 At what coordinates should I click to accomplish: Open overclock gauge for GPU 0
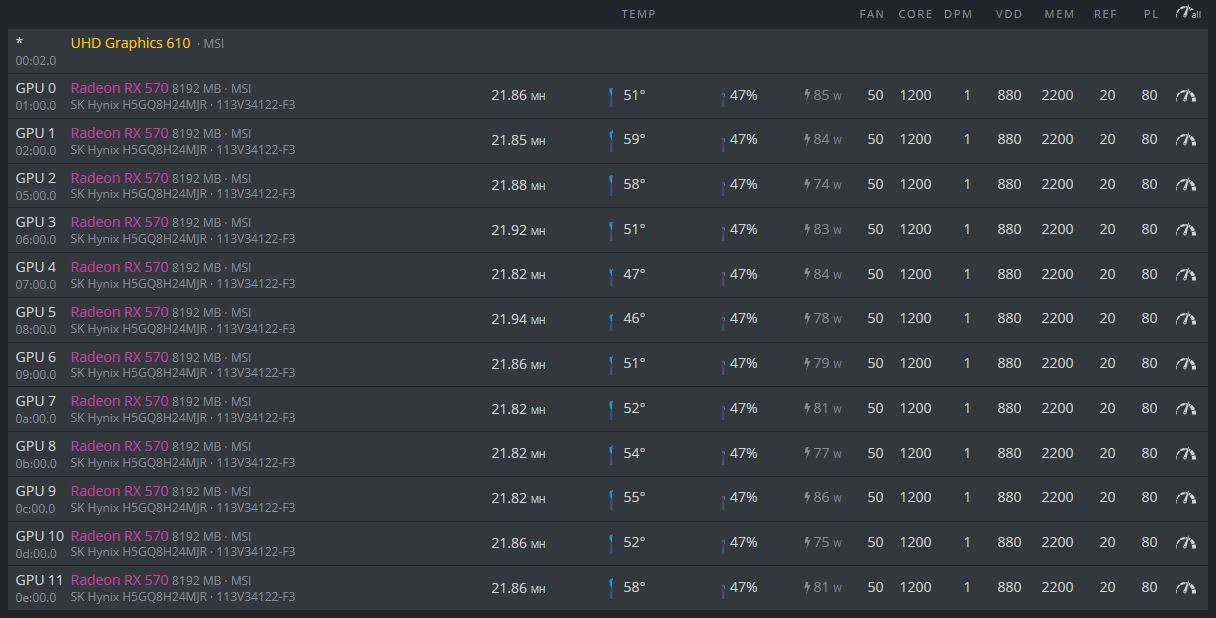pyautogui.click(x=1186, y=96)
